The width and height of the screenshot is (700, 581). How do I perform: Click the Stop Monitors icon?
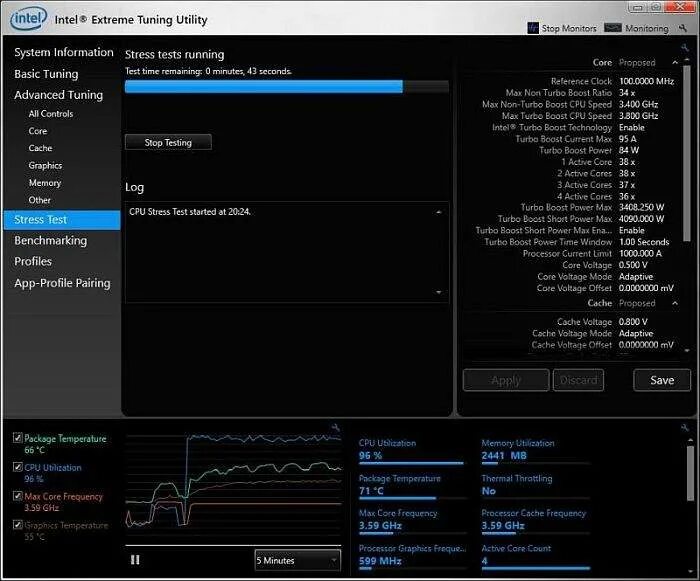tap(533, 28)
